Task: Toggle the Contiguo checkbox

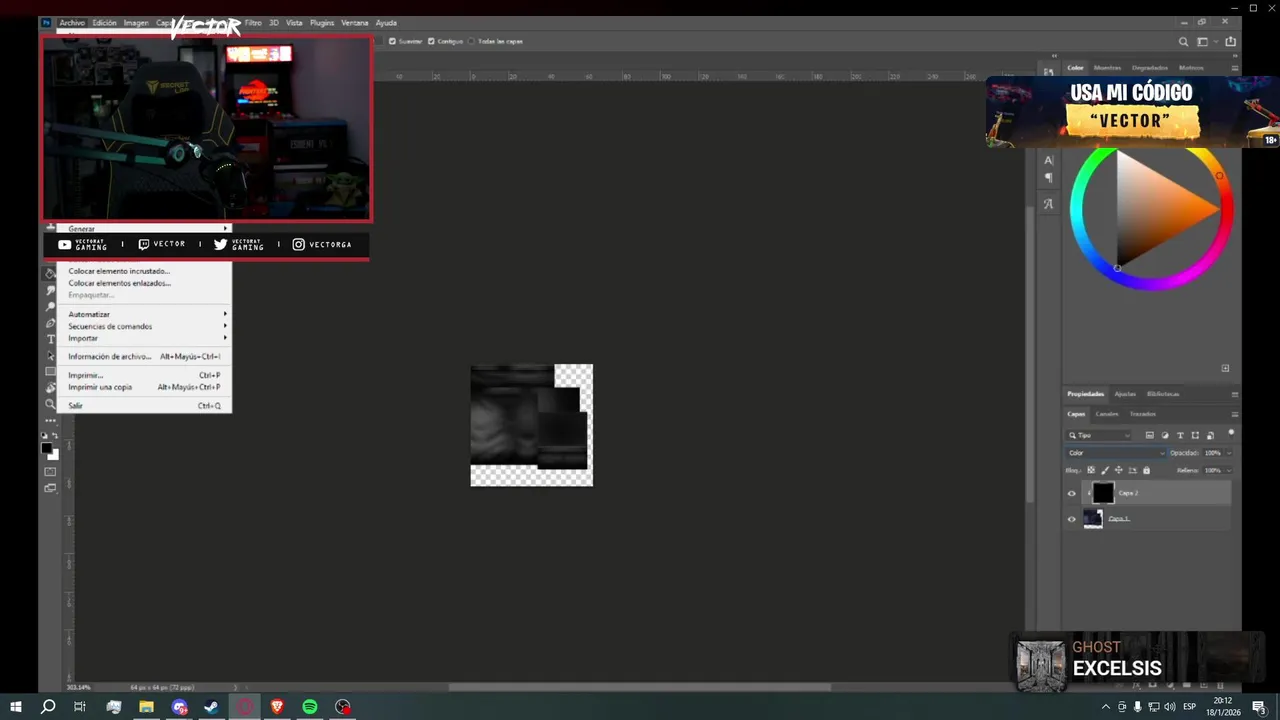Action: [432, 41]
